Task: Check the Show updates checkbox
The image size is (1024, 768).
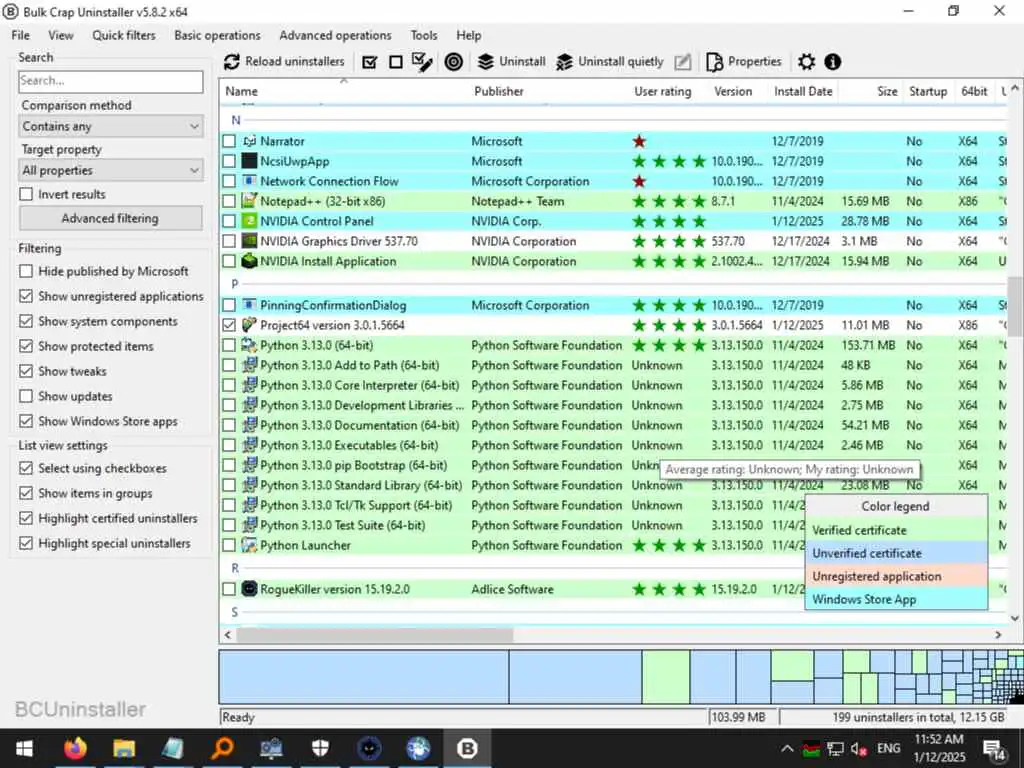Action: (x=26, y=396)
